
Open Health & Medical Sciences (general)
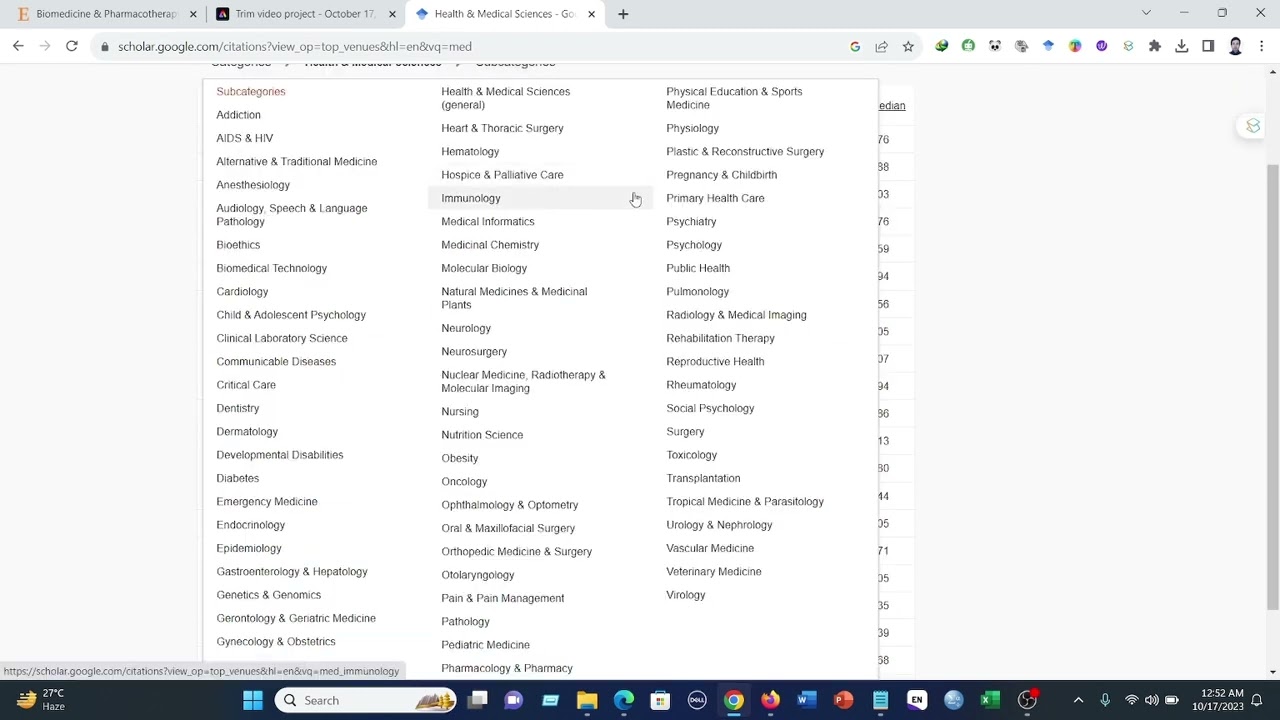pyautogui.click(x=505, y=98)
